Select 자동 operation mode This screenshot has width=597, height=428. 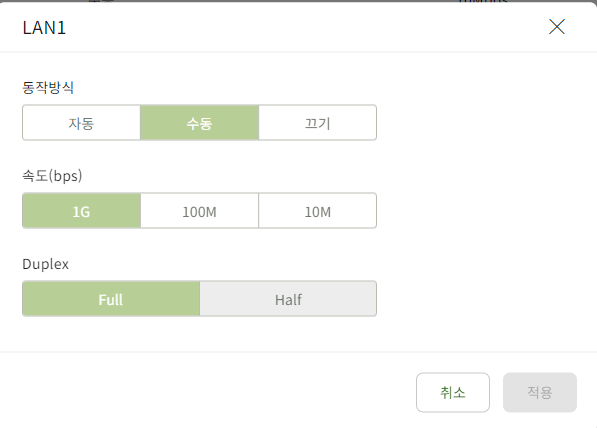(x=81, y=123)
